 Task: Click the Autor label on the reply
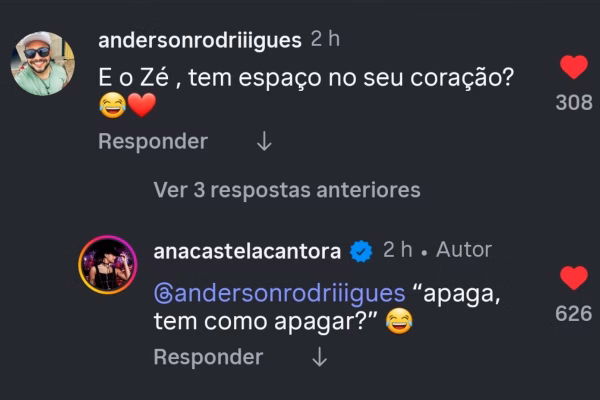click(x=464, y=250)
